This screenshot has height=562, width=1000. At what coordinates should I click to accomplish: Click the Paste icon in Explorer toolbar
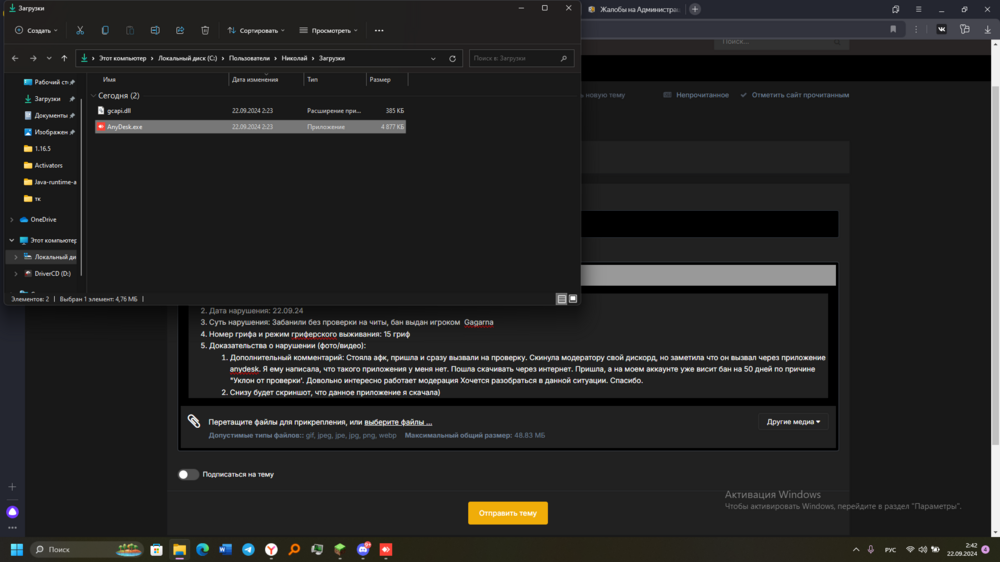(130, 30)
